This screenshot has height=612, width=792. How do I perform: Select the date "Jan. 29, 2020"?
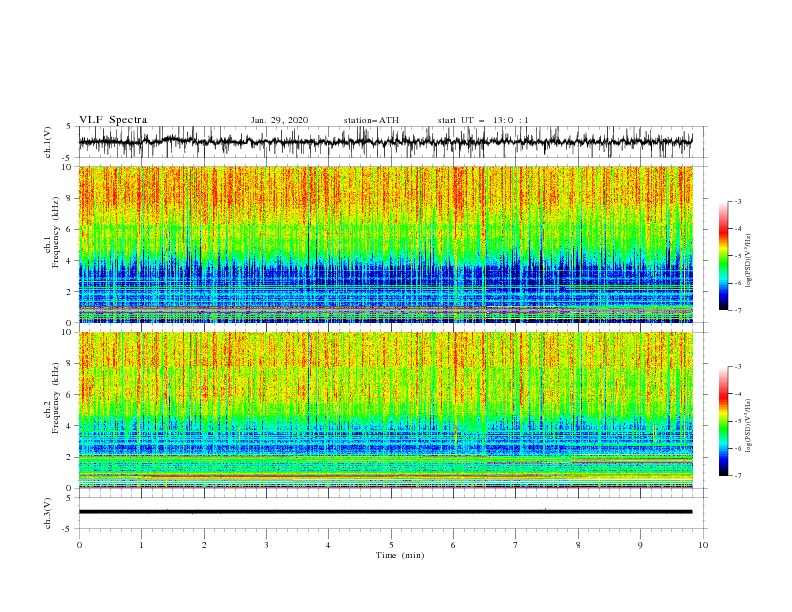click(279, 120)
